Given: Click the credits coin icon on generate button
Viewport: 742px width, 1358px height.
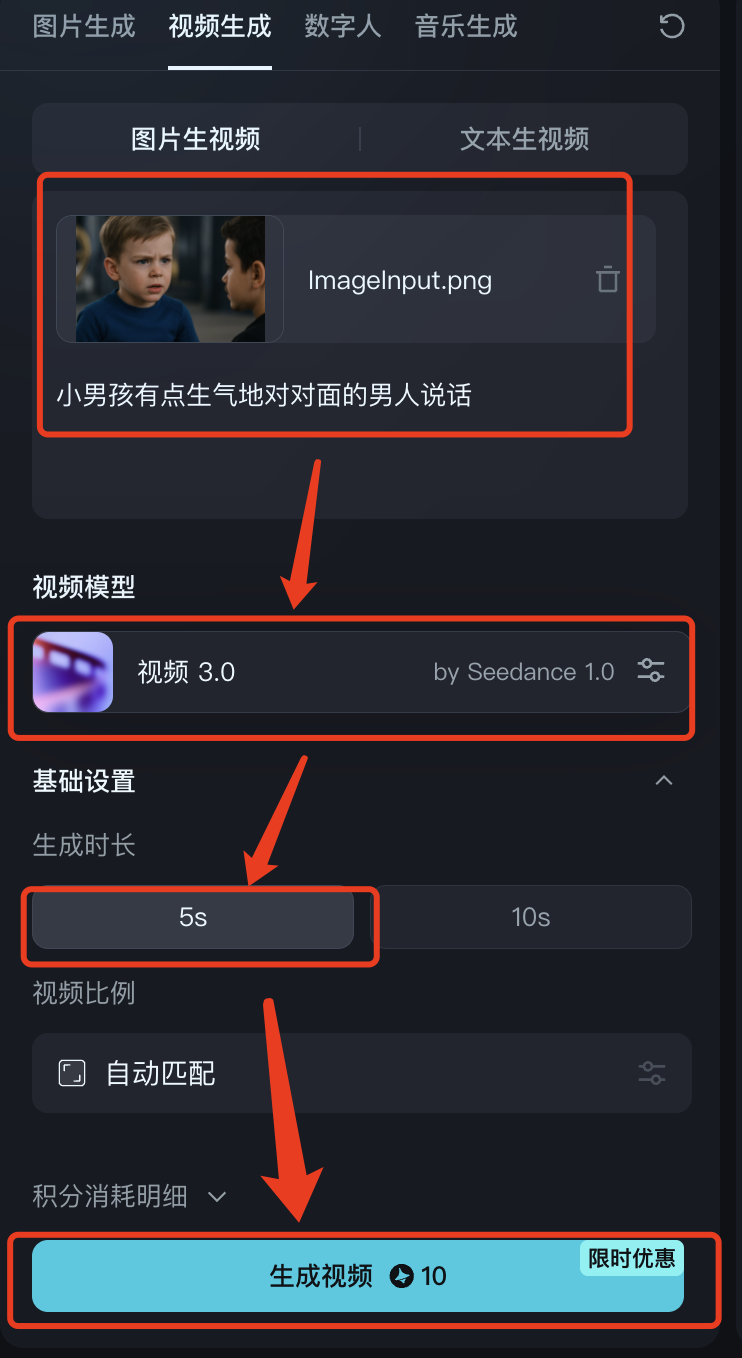Looking at the screenshot, I should tap(402, 1276).
